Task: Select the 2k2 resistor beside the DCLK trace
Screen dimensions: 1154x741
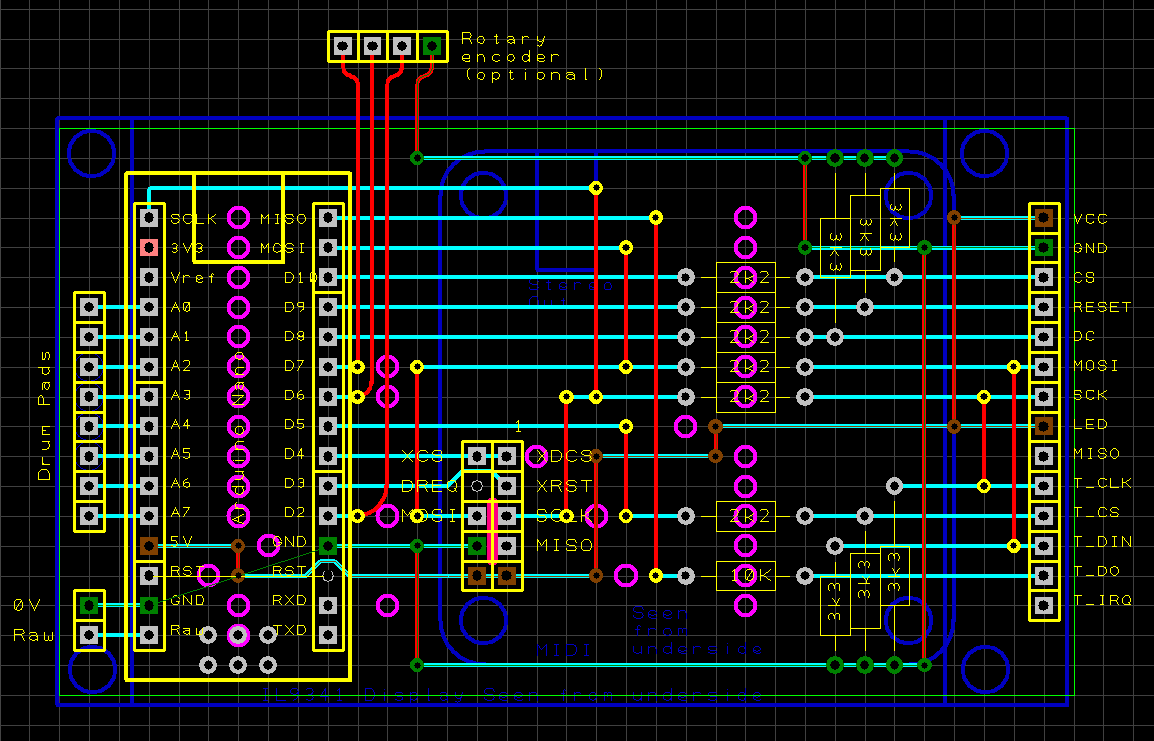Action: pos(745,516)
